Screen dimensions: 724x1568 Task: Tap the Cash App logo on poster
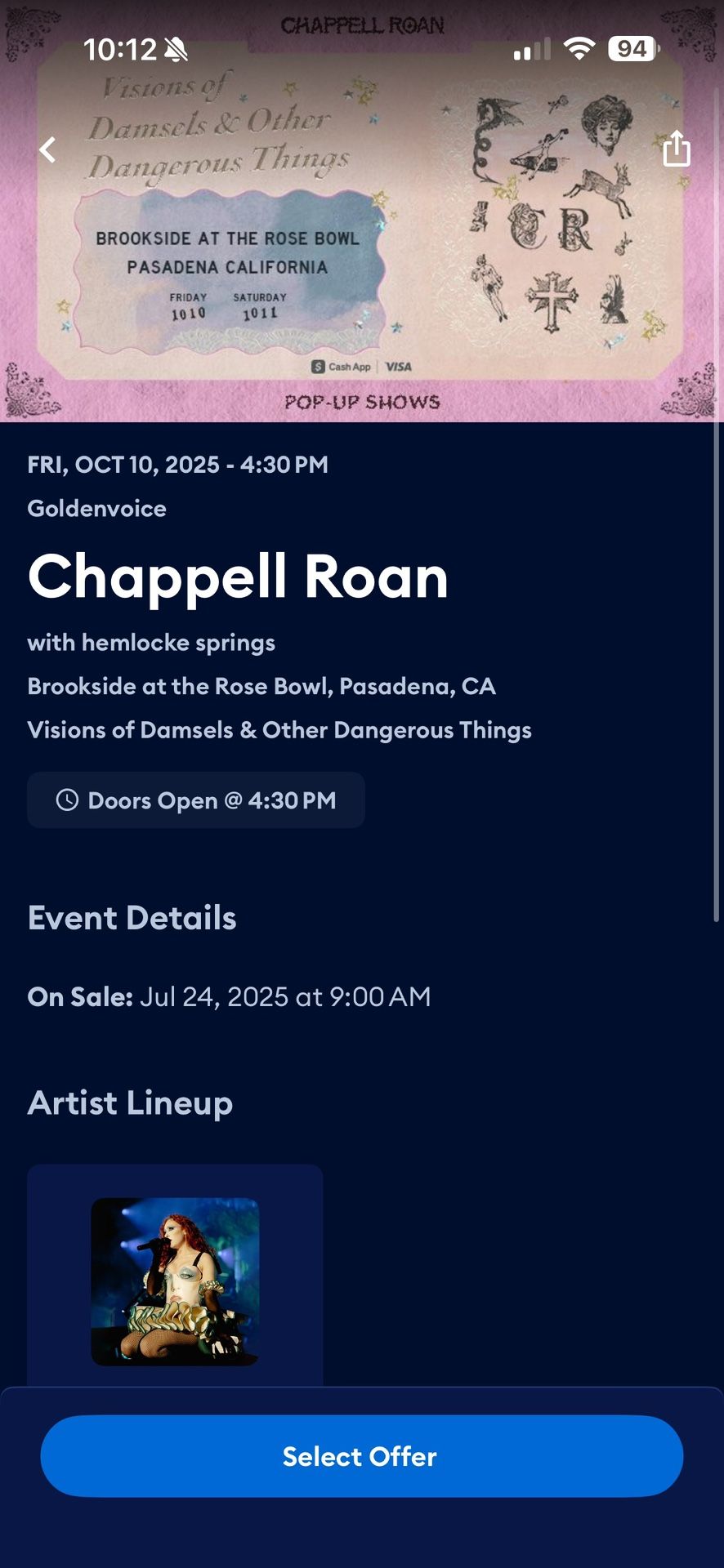342,367
